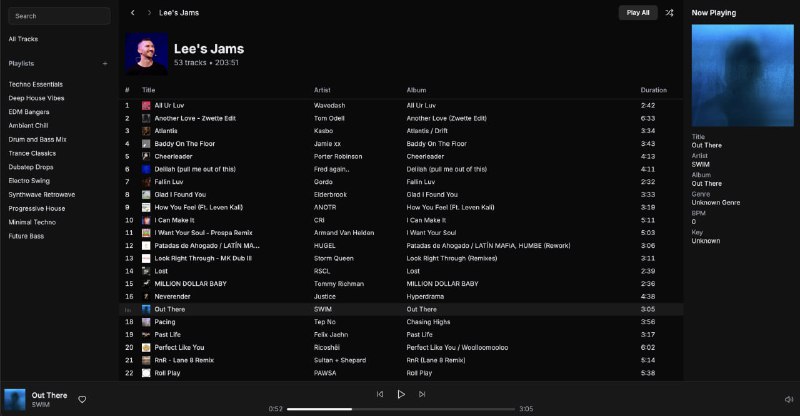Sort tracks by the Title column header
Image resolution: width=800 pixels, height=416 pixels.
tap(149, 90)
